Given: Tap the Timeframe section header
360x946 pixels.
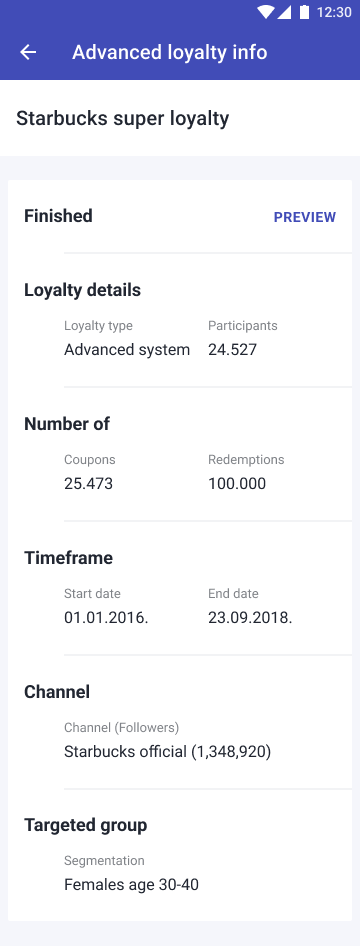Looking at the screenshot, I should pos(69,558).
